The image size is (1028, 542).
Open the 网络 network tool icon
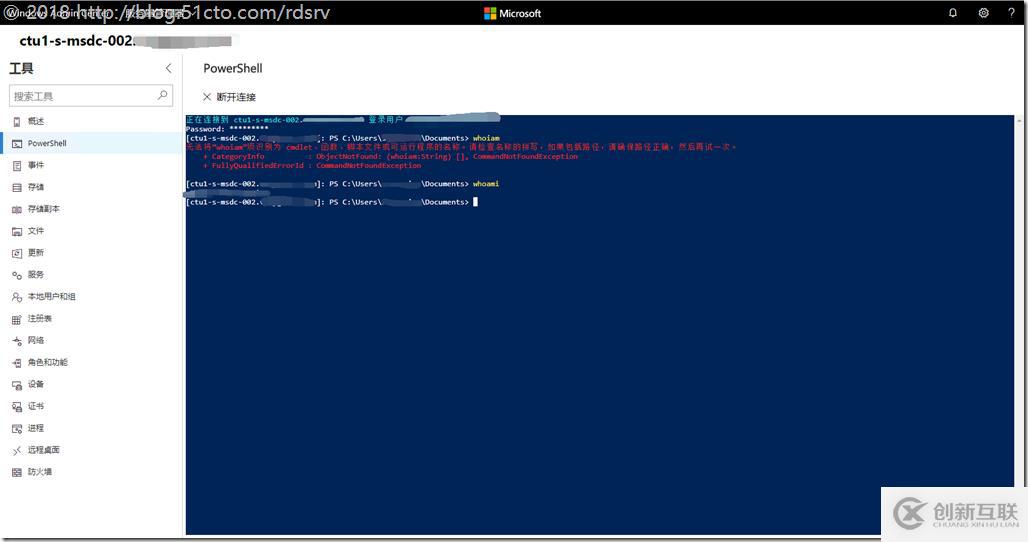[17, 341]
